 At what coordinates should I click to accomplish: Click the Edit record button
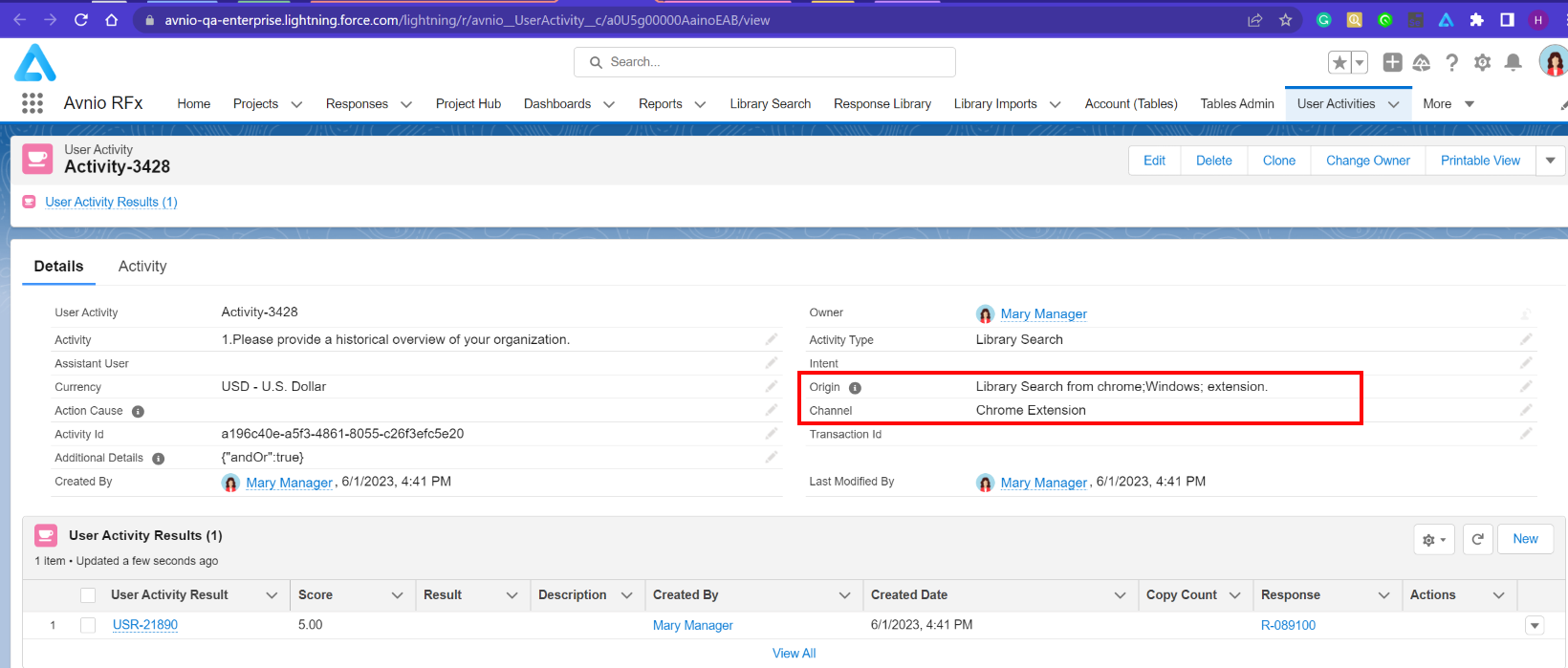coord(1155,161)
